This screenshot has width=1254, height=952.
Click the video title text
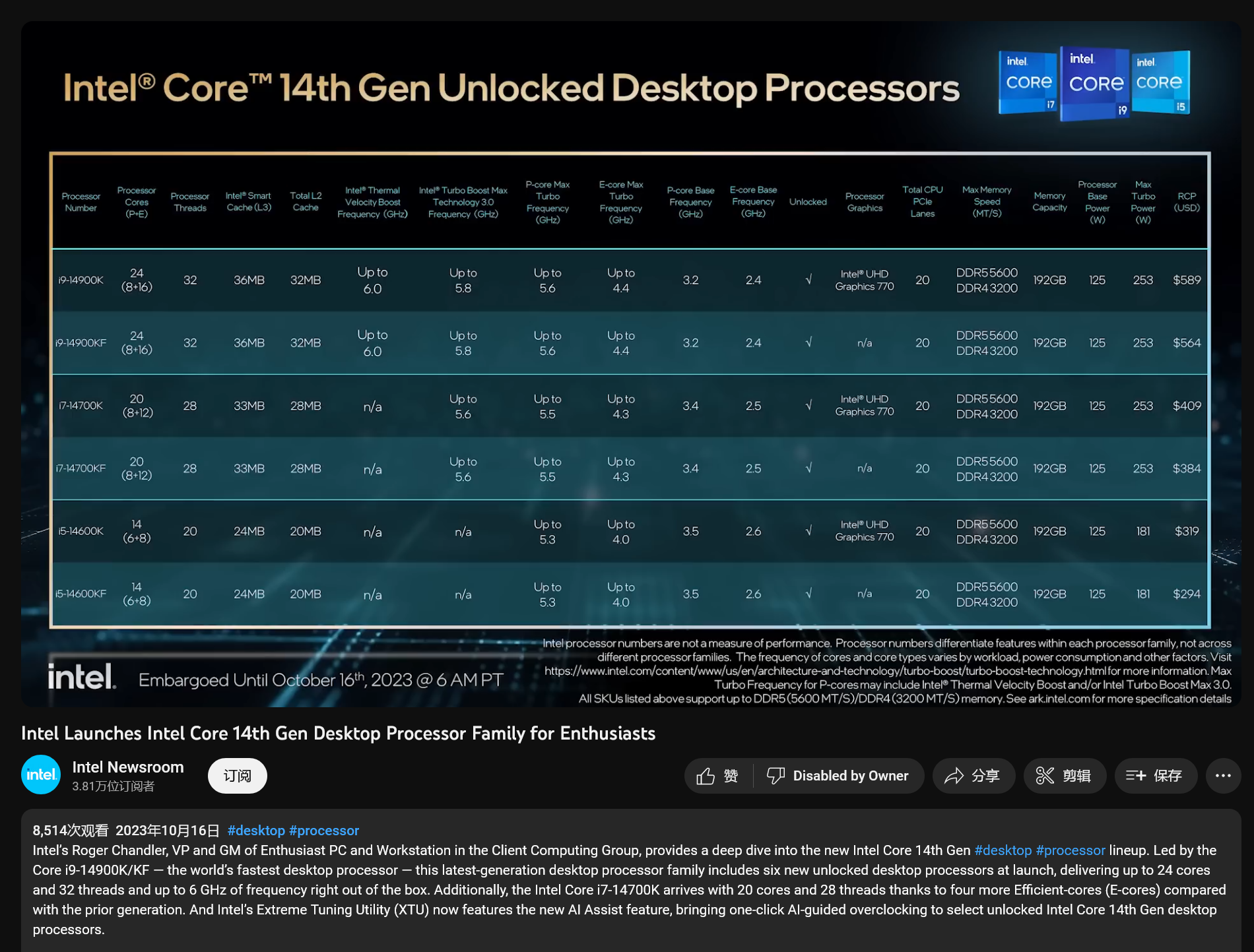[x=339, y=734]
